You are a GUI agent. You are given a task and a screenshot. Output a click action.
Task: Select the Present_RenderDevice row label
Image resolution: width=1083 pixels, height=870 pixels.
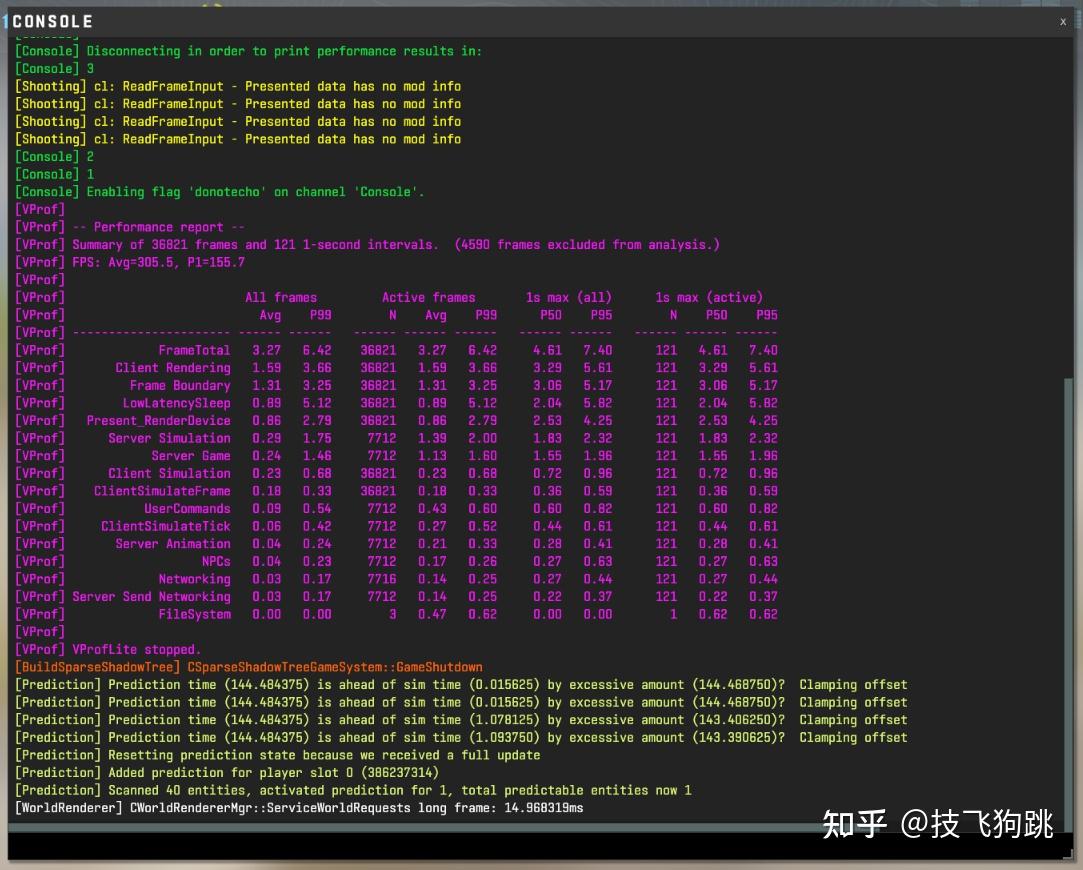click(x=158, y=420)
